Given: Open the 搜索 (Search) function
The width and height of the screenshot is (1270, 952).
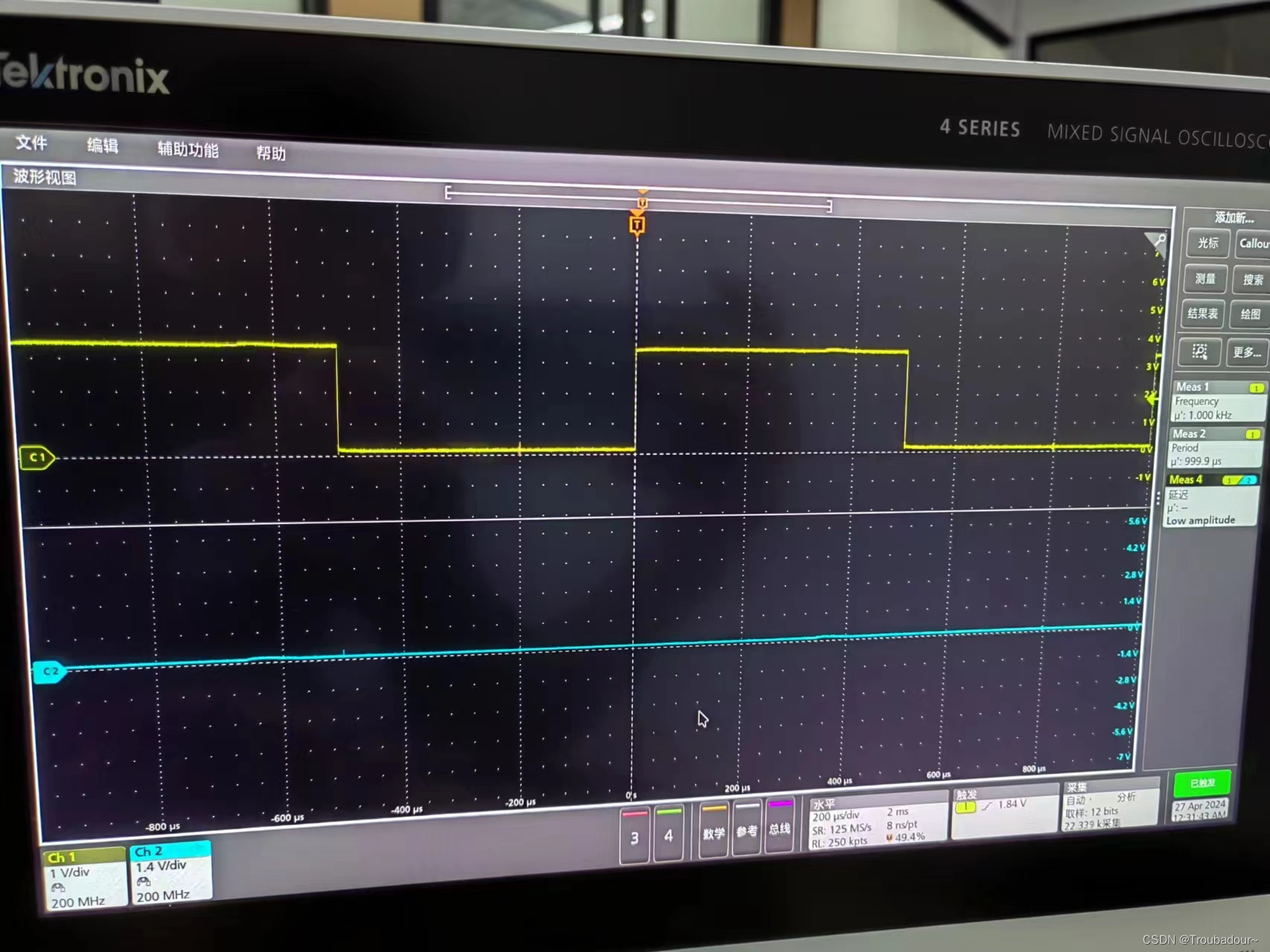Looking at the screenshot, I should pos(1251,279).
